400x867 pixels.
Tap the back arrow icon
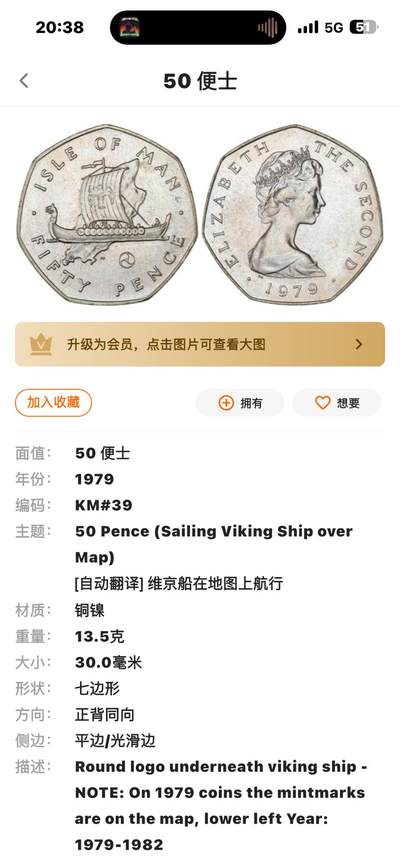pyautogui.click(x=24, y=81)
